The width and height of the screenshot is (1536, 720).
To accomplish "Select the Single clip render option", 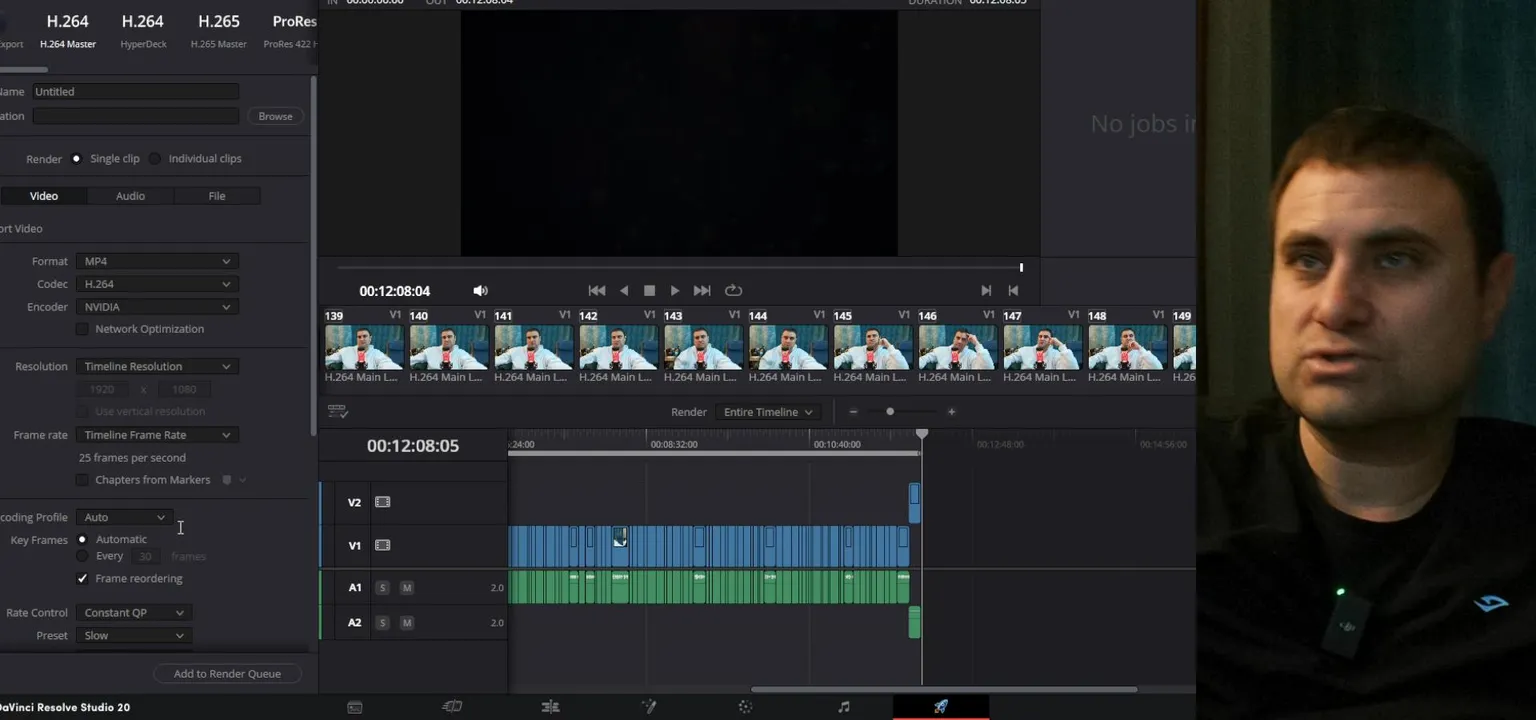I will click(x=76, y=159).
